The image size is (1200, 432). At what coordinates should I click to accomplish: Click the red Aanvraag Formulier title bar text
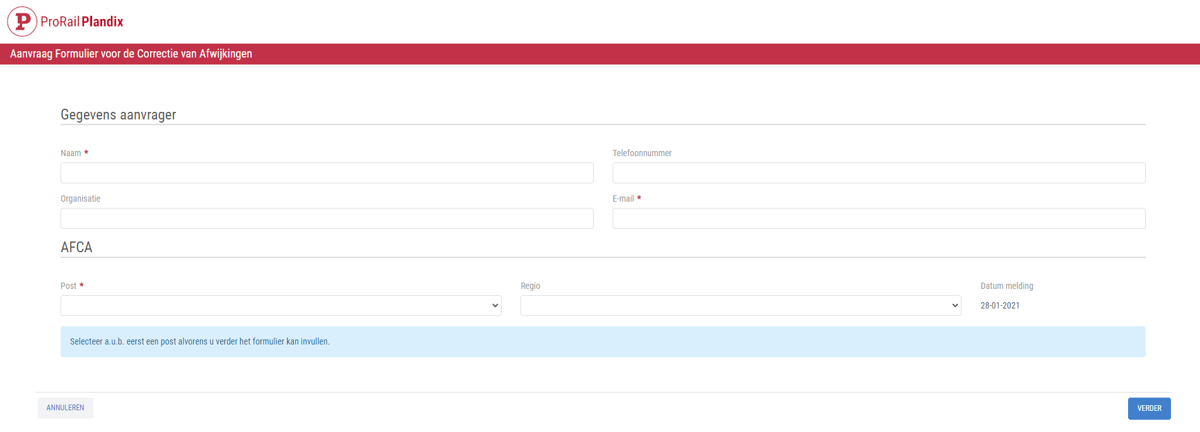click(131, 54)
